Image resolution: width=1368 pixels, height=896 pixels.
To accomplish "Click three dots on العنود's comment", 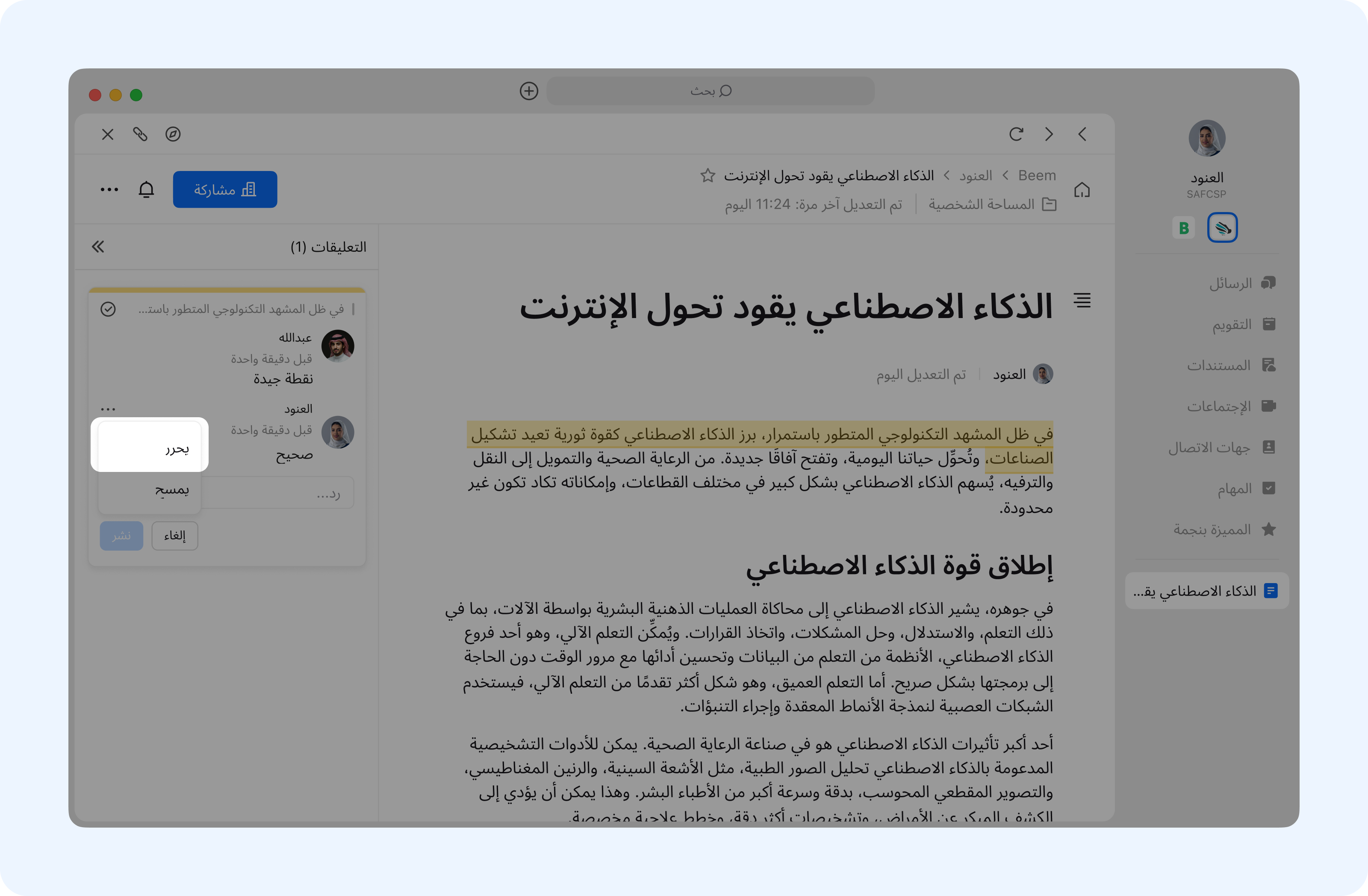I will click(108, 409).
